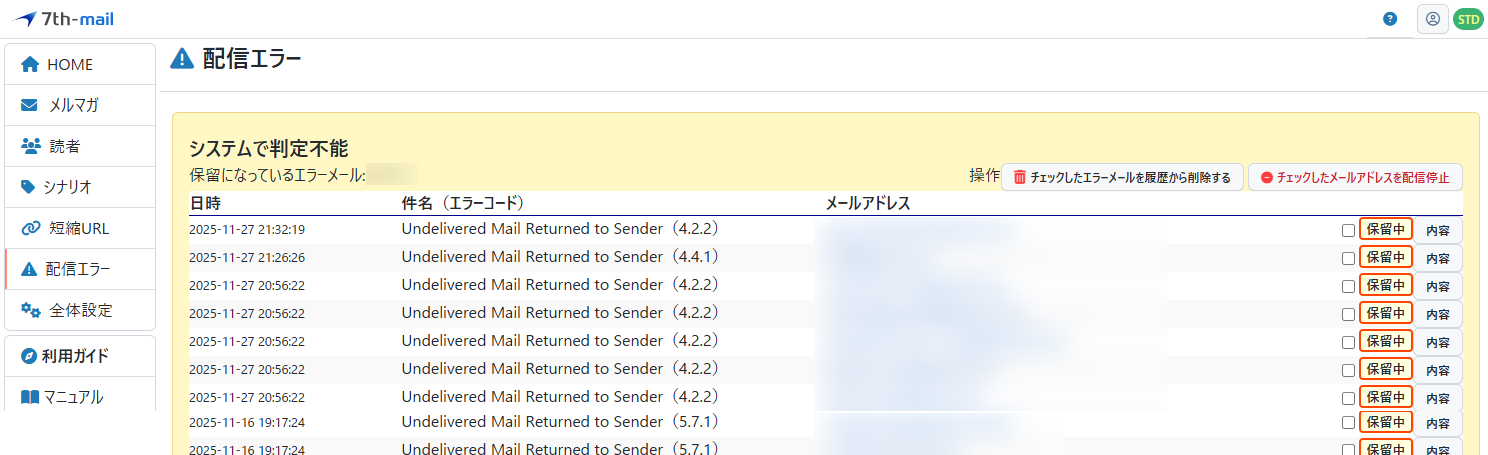The image size is (1488, 455).
Task: Open 全体設定 settings menu
Action: click(x=80, y=310)
